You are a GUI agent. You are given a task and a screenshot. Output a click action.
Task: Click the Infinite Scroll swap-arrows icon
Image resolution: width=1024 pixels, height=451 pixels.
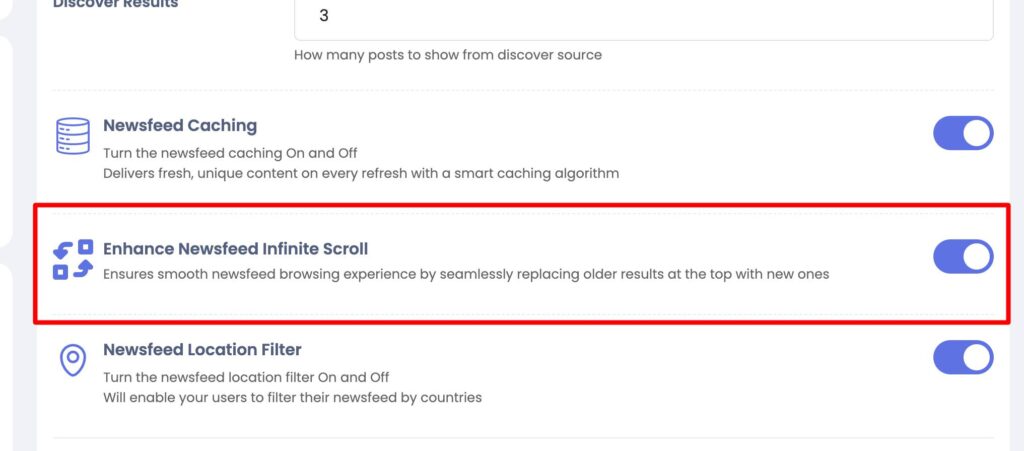pyautogui.click(x=72, y=259)
